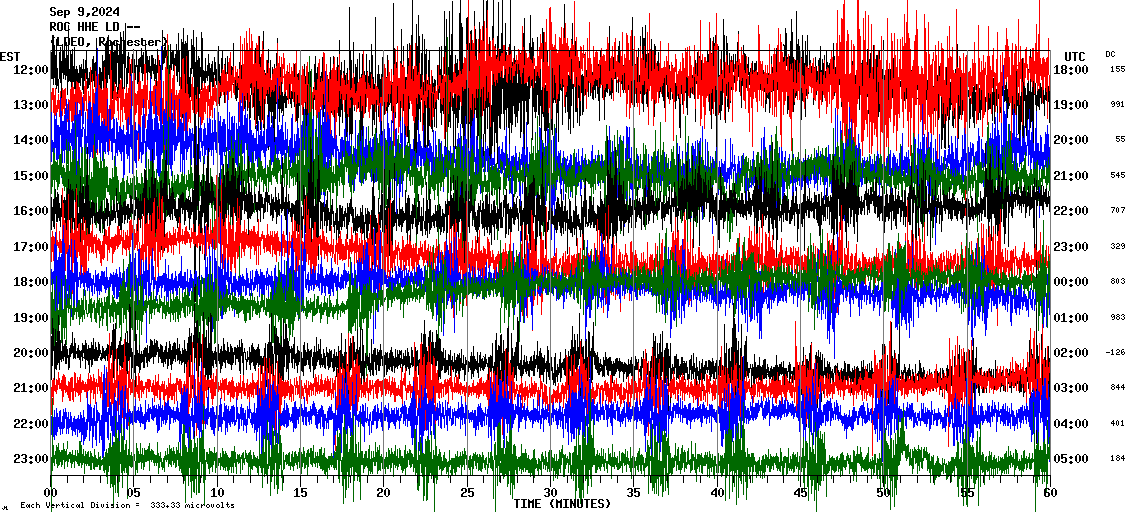The image size is (1130, 519).
Task: Click the DC value -126
Action: click(1115, 353)
